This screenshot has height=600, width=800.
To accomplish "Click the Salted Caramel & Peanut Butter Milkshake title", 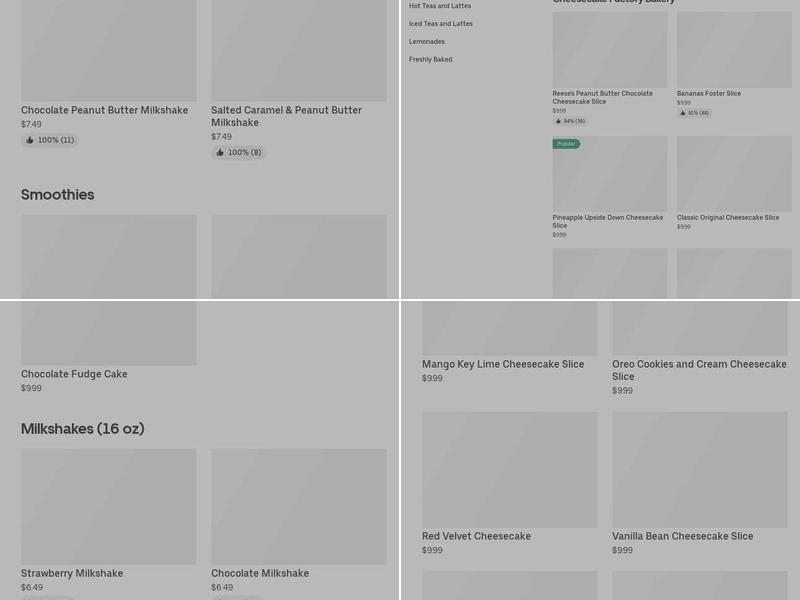I will [287, 116].
